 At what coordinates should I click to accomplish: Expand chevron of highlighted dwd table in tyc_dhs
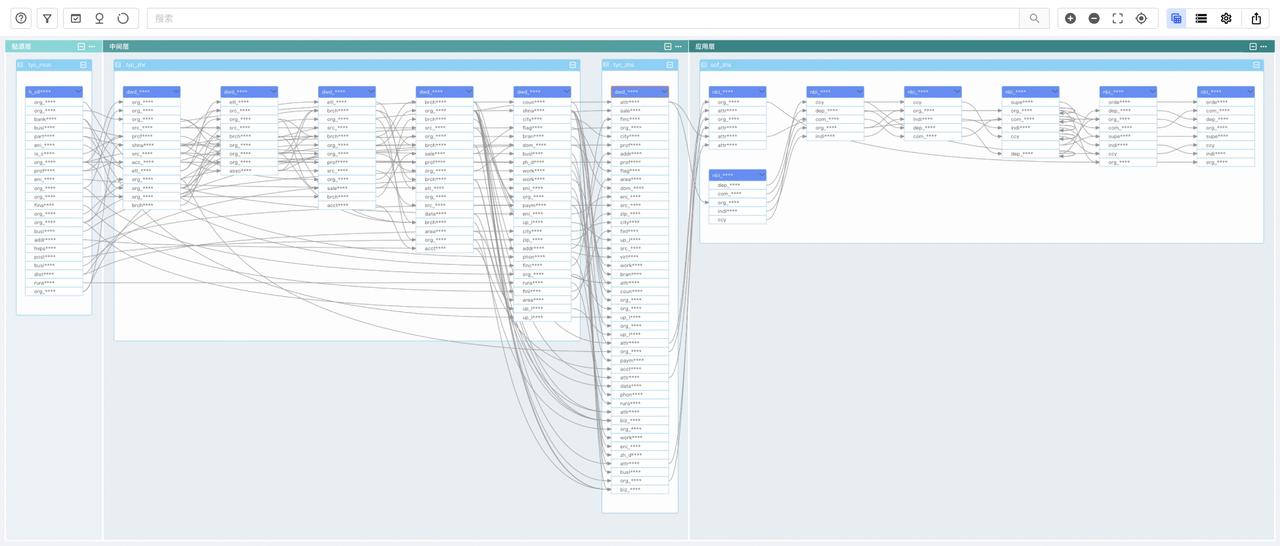(663, 91)
